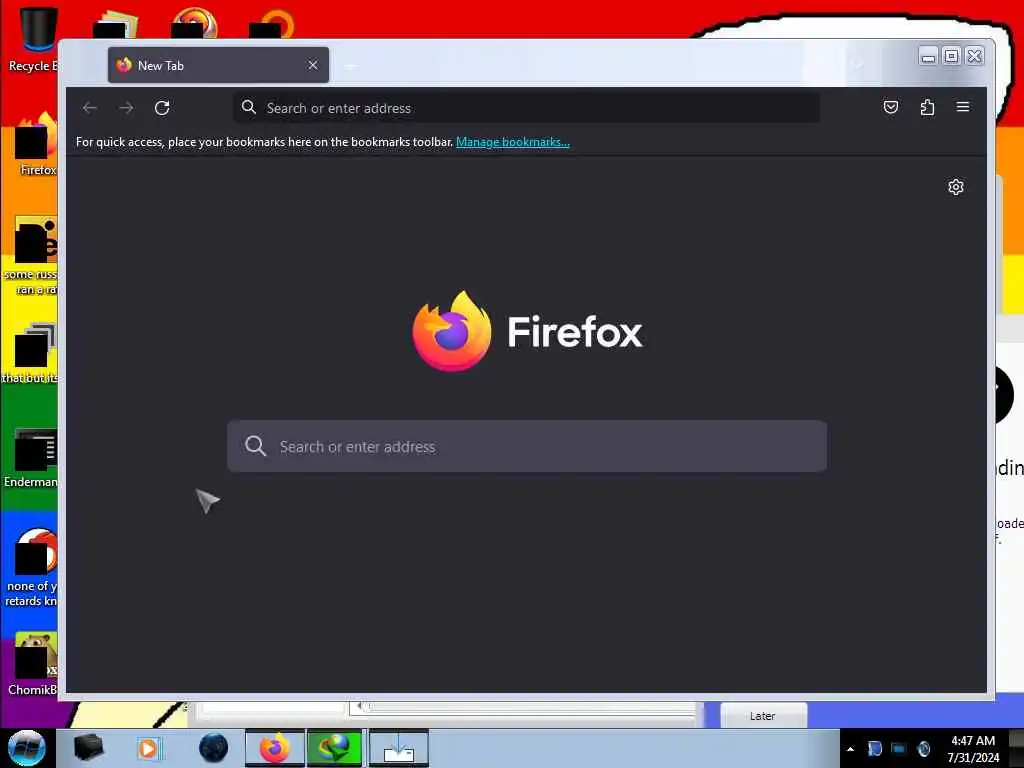Select the New Tab tab
The width and height of the screenshot is (1024, 768).
pos(218,65)
